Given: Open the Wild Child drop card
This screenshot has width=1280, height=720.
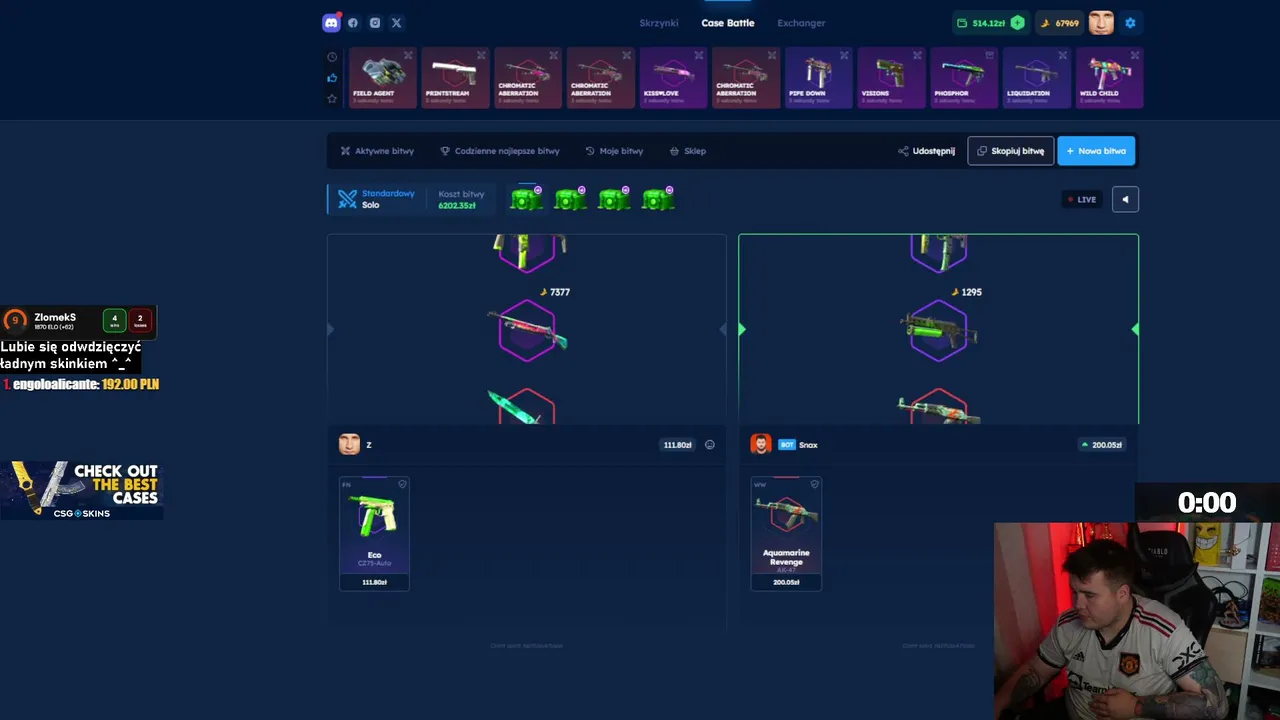Looking at the screenshot, I should click(1110, 77).
